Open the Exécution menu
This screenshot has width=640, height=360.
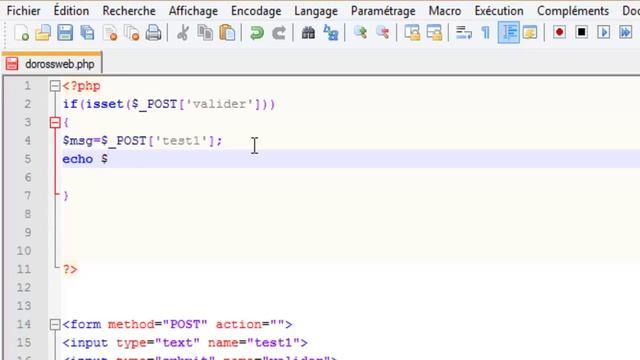(x=499, y=11)
